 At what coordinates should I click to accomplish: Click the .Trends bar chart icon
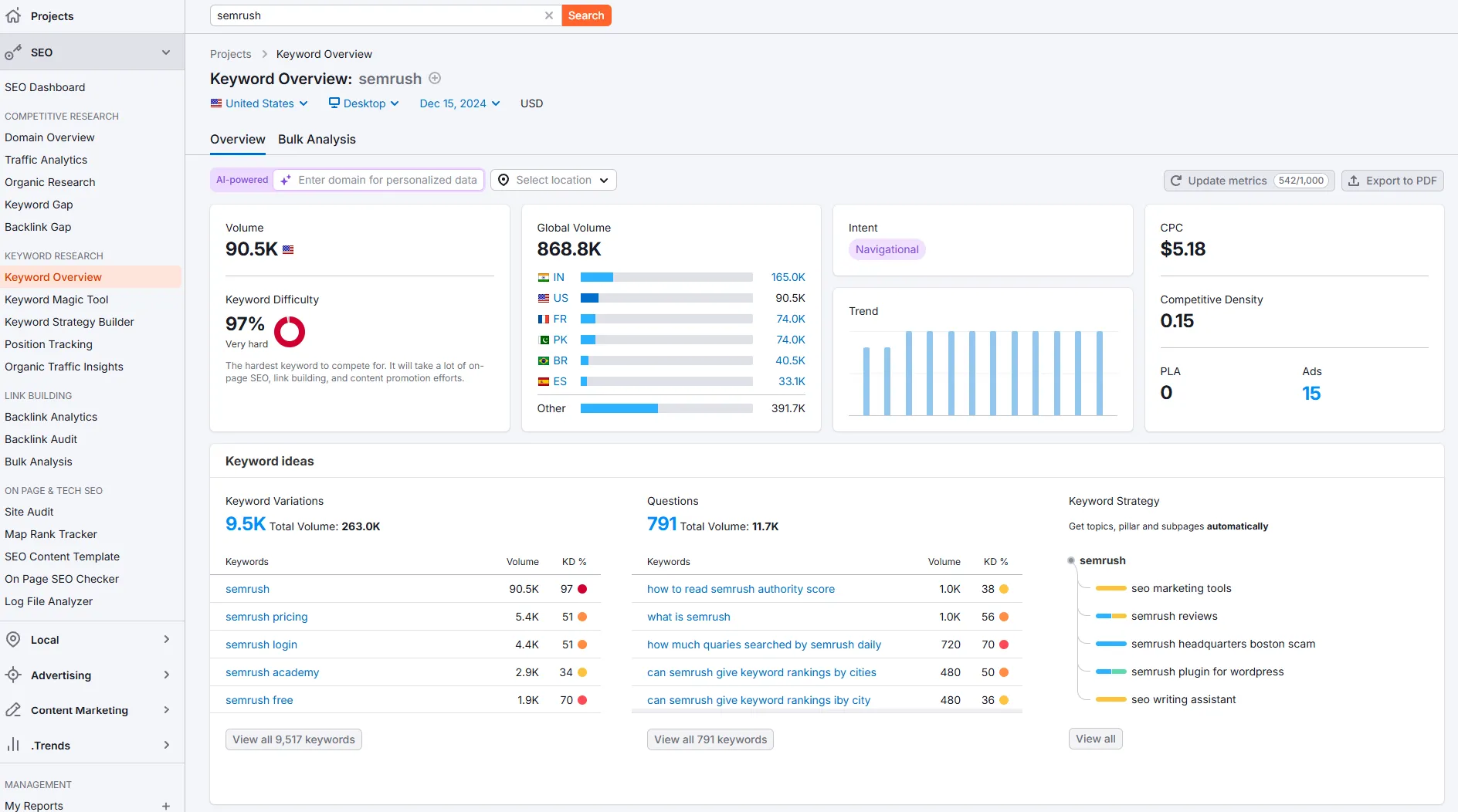tap(13, 745)
